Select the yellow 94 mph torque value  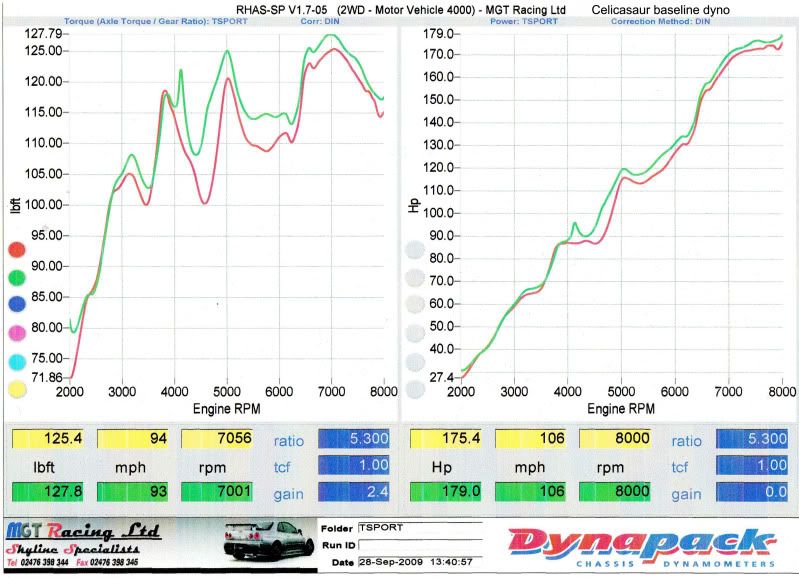pyautogui.click(x=132, y=438)
